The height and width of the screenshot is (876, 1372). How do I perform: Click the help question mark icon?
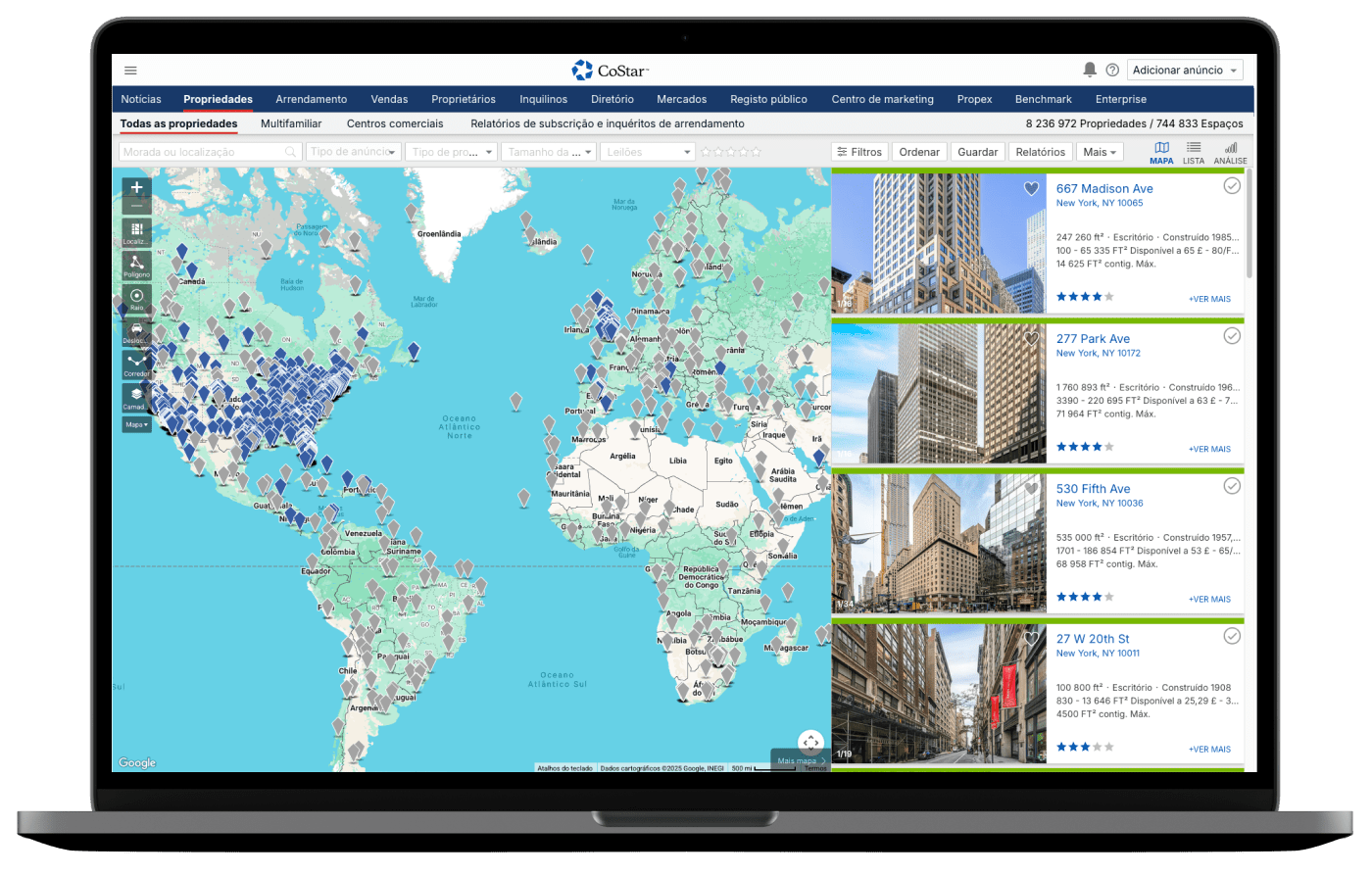tap(1112, 70)
